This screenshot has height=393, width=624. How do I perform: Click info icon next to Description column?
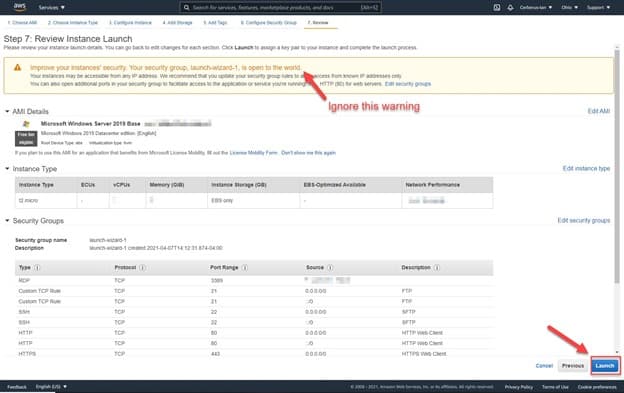437,267
